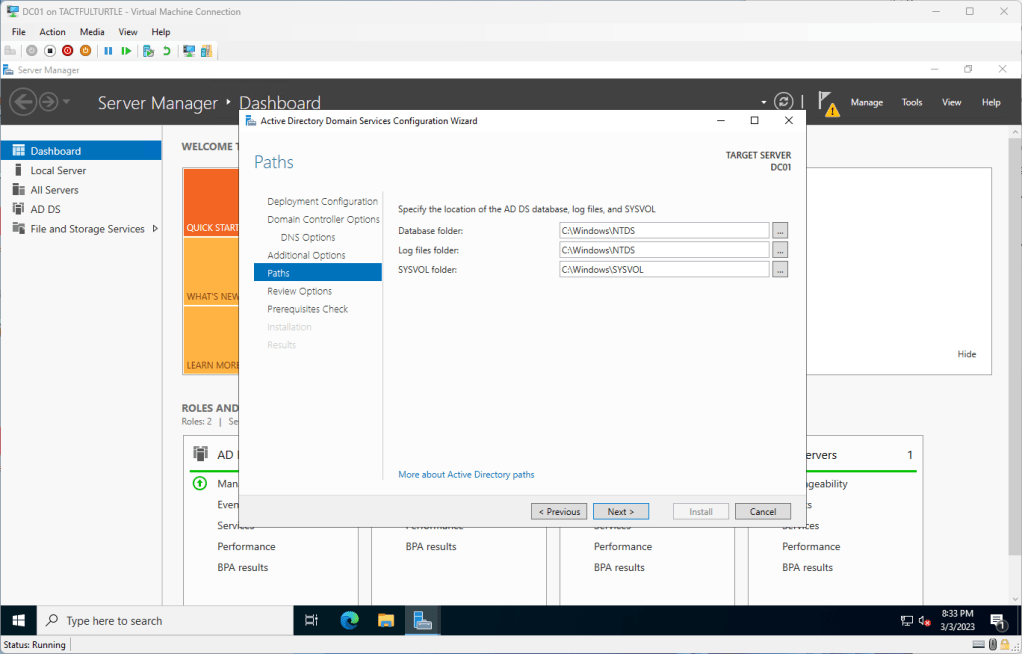Open the Tools menu in Server Manager
Screen dimensions: 1022x654
pyautogui.click(x=912, y=102)
